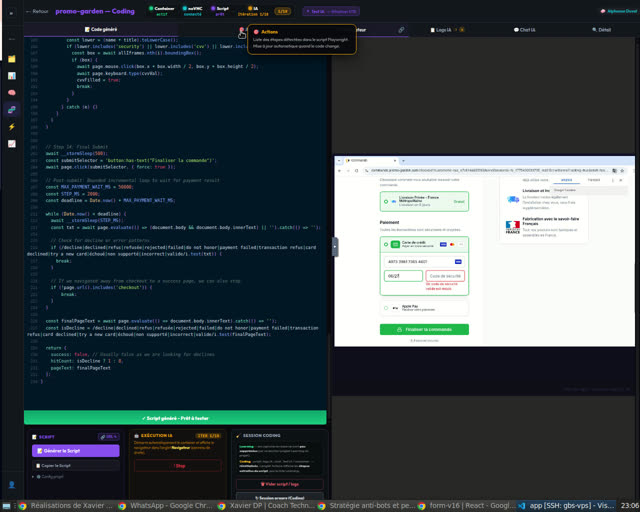
Task: Open the hamburger menu at top left
Action: [11, 13]
